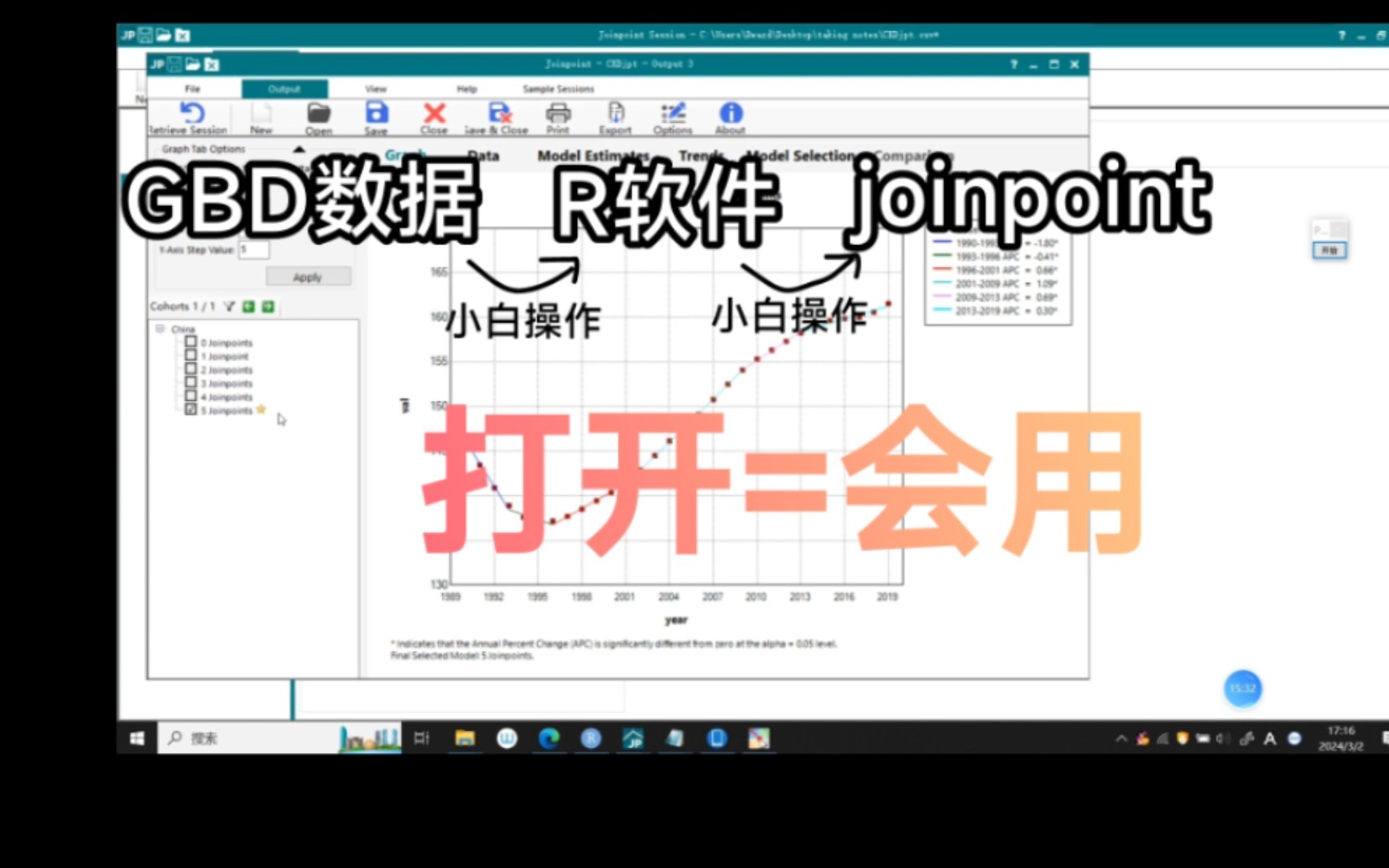Screen dimensions: 1389x868
Task: Collapse Graph Tab Options with the arrow
Action: click(x=299, y=149)
